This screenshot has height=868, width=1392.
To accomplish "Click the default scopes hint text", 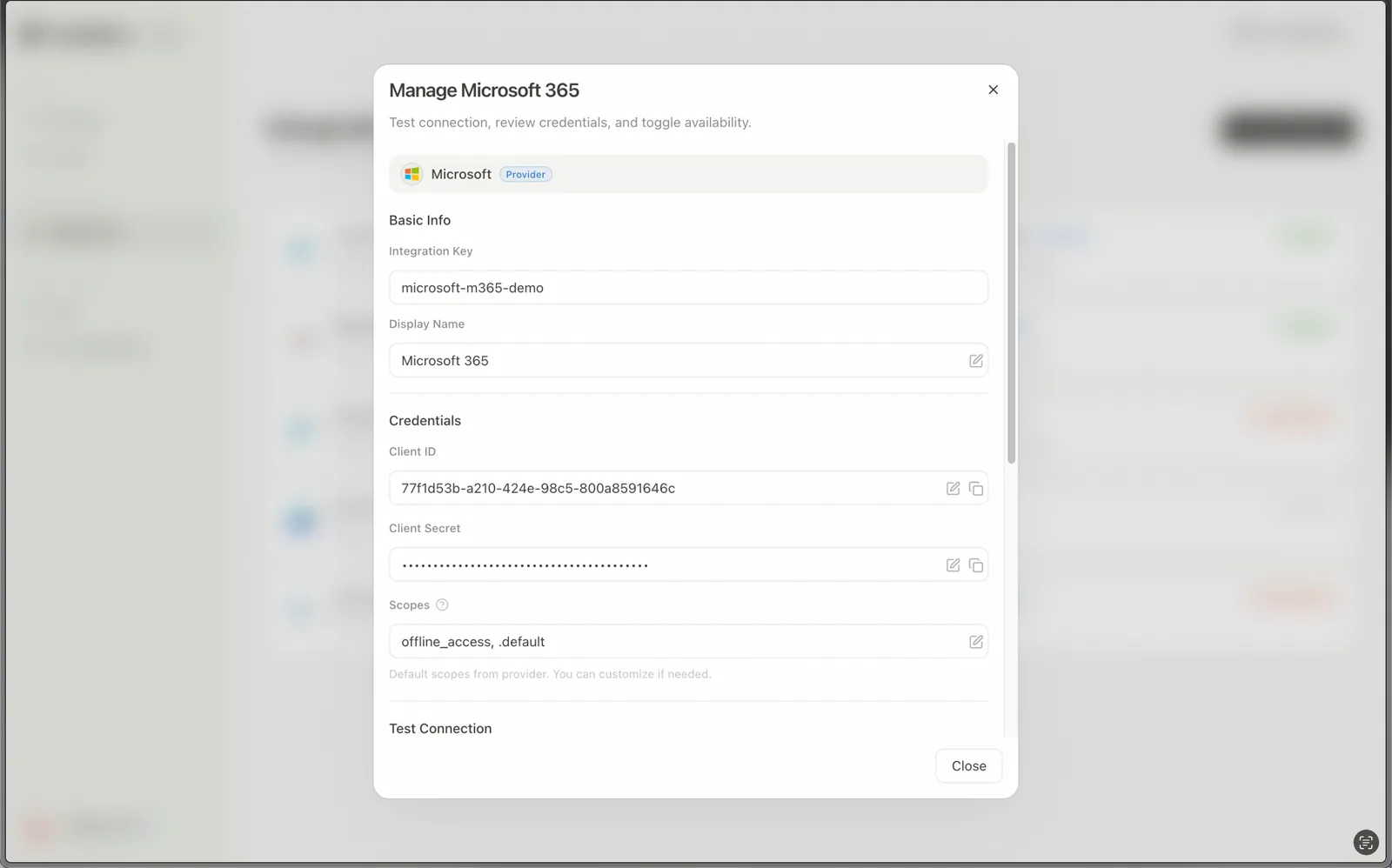I will pyautogui.click(x=550, y=674).
